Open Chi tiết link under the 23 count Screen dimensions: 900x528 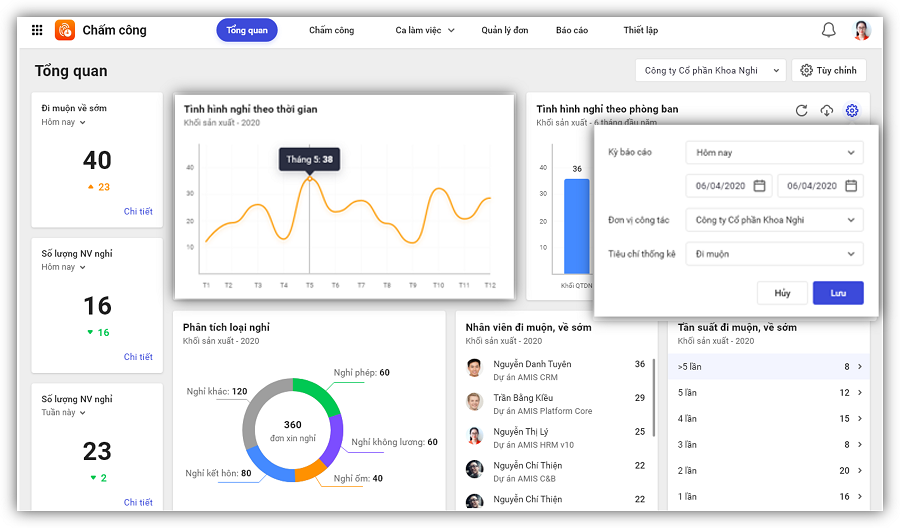tap(138, 502)
